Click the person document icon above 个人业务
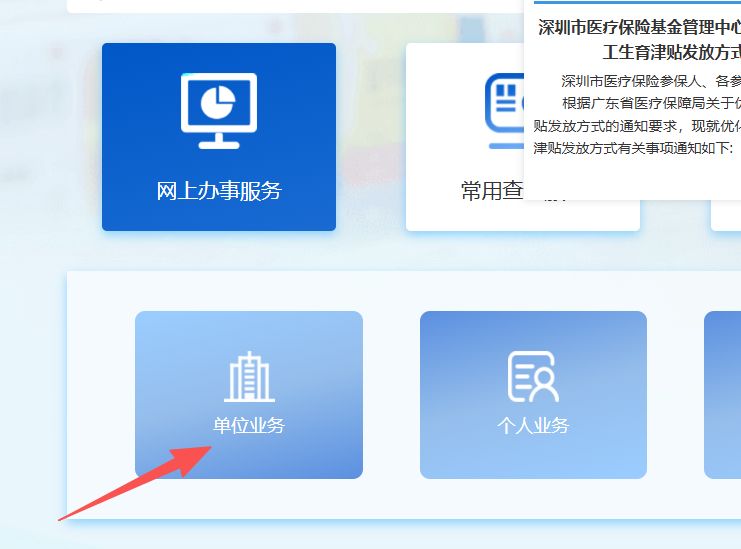 coord(533,376)
